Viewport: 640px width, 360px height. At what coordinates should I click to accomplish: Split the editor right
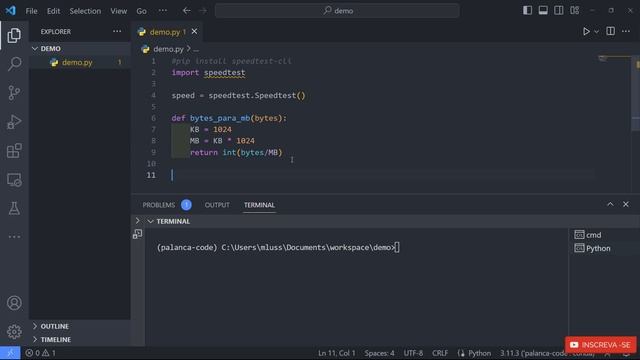point(611,31)
